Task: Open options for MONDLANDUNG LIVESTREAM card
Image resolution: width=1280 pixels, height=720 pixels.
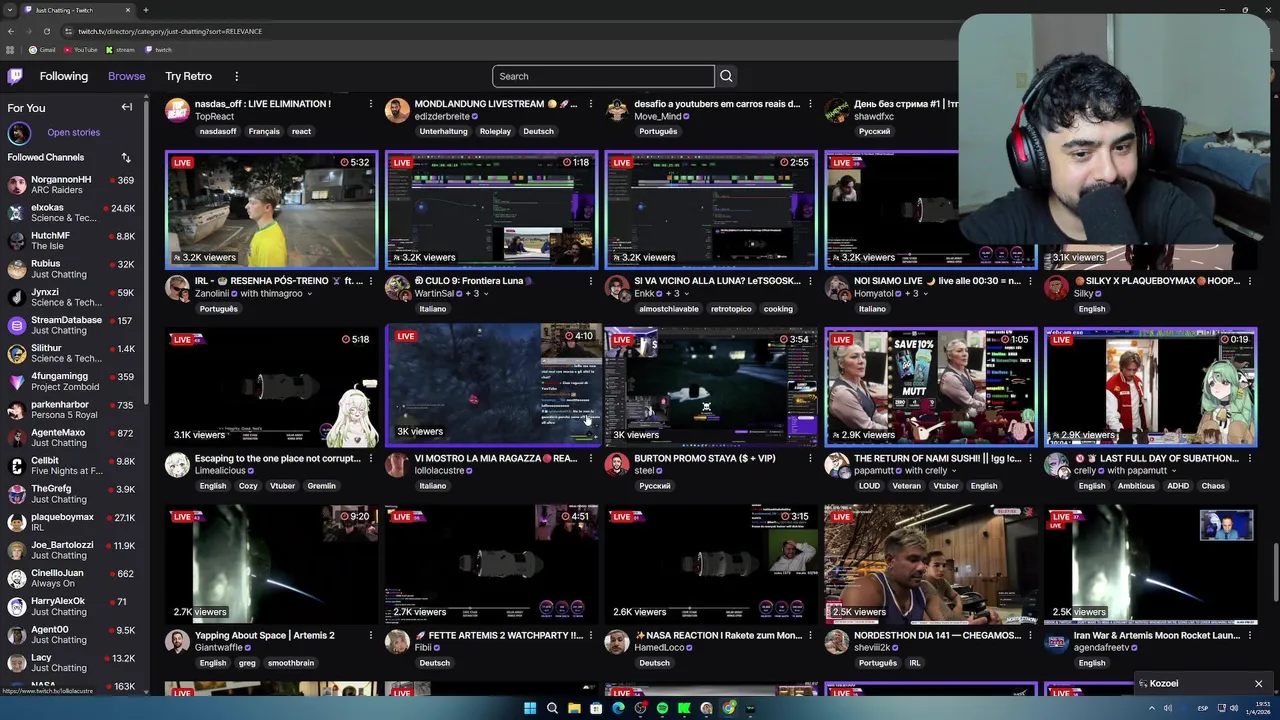Action: pyautogui.click(x=590, y=104)
